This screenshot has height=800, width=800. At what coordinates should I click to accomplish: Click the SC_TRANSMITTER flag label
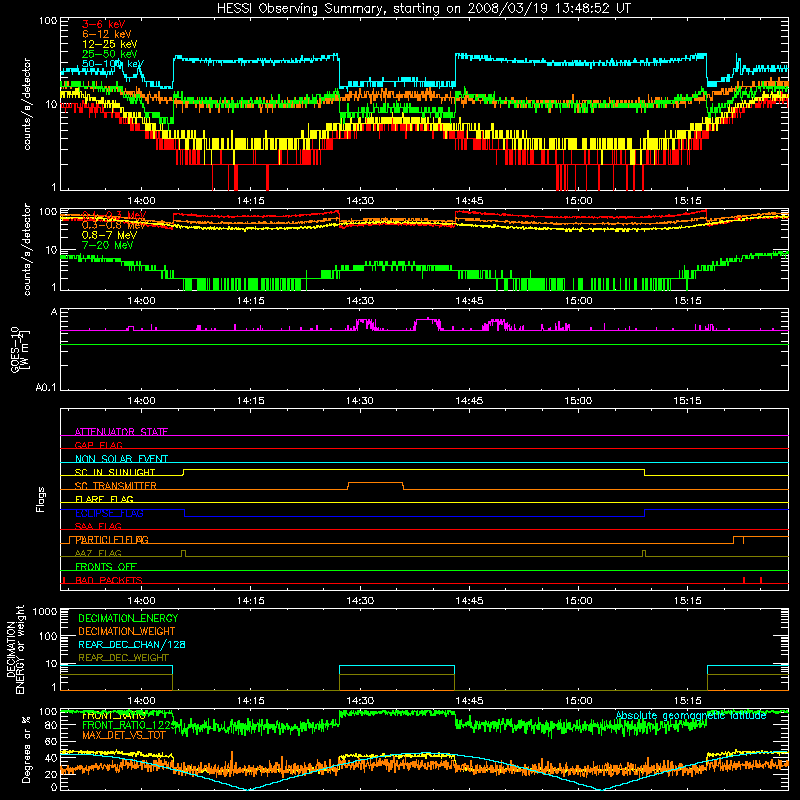coord(116,486)
